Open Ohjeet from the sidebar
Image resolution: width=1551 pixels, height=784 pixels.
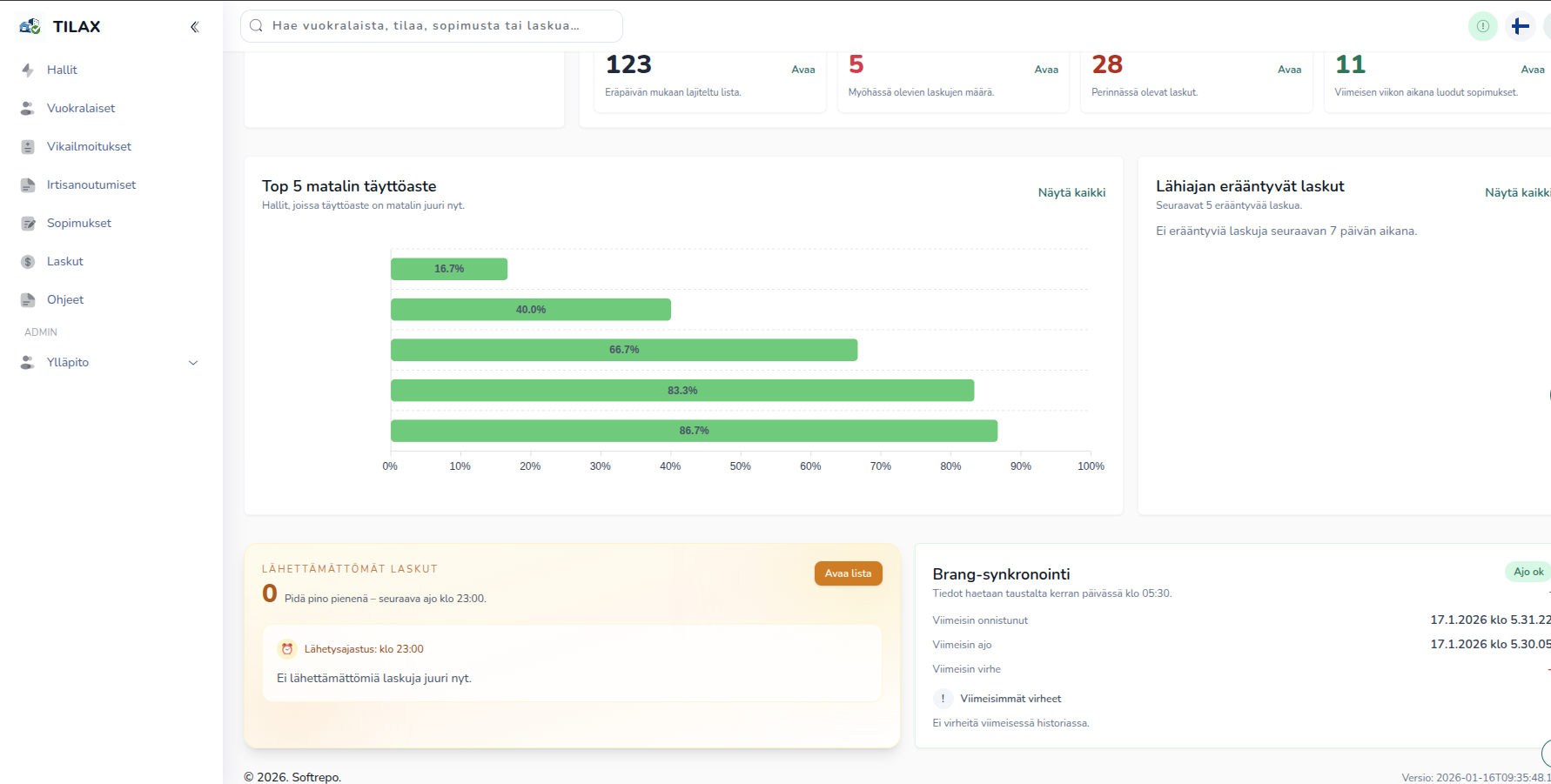[65, 299]
